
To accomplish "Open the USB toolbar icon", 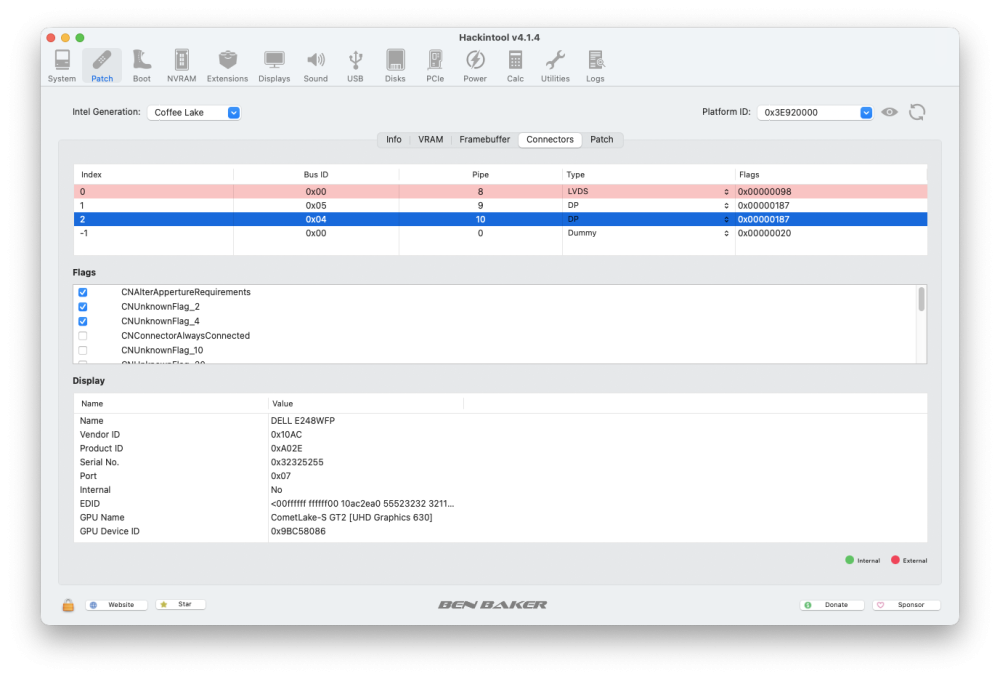I will 355,66.
